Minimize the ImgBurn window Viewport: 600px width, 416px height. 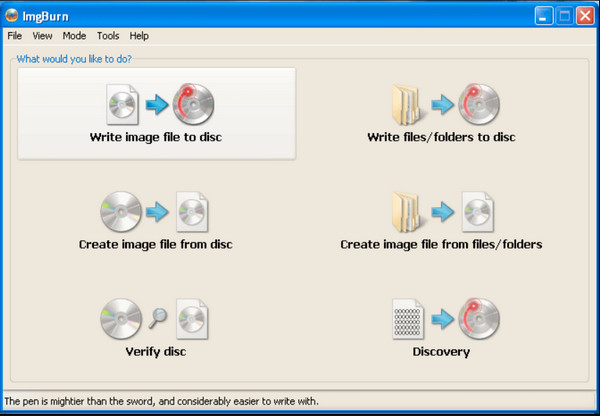point(544,16)
